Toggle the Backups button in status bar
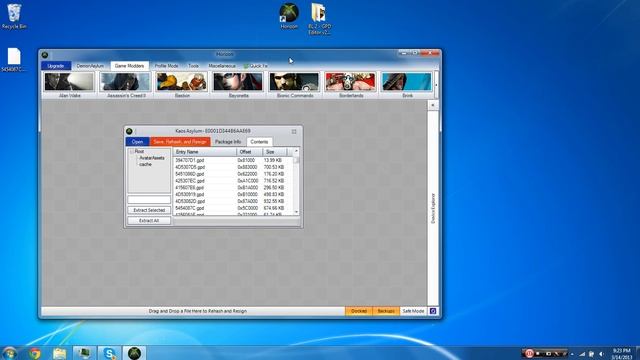 point(386,311)
